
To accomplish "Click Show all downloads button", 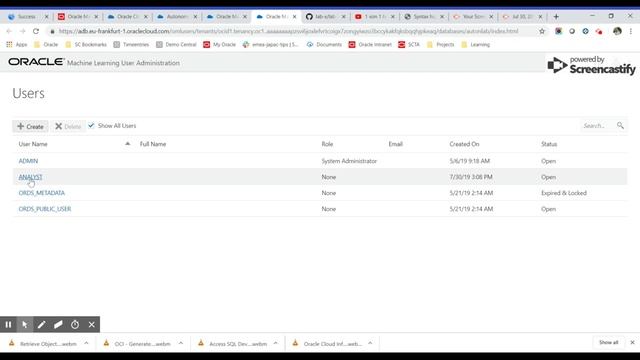I will point(608,342).
